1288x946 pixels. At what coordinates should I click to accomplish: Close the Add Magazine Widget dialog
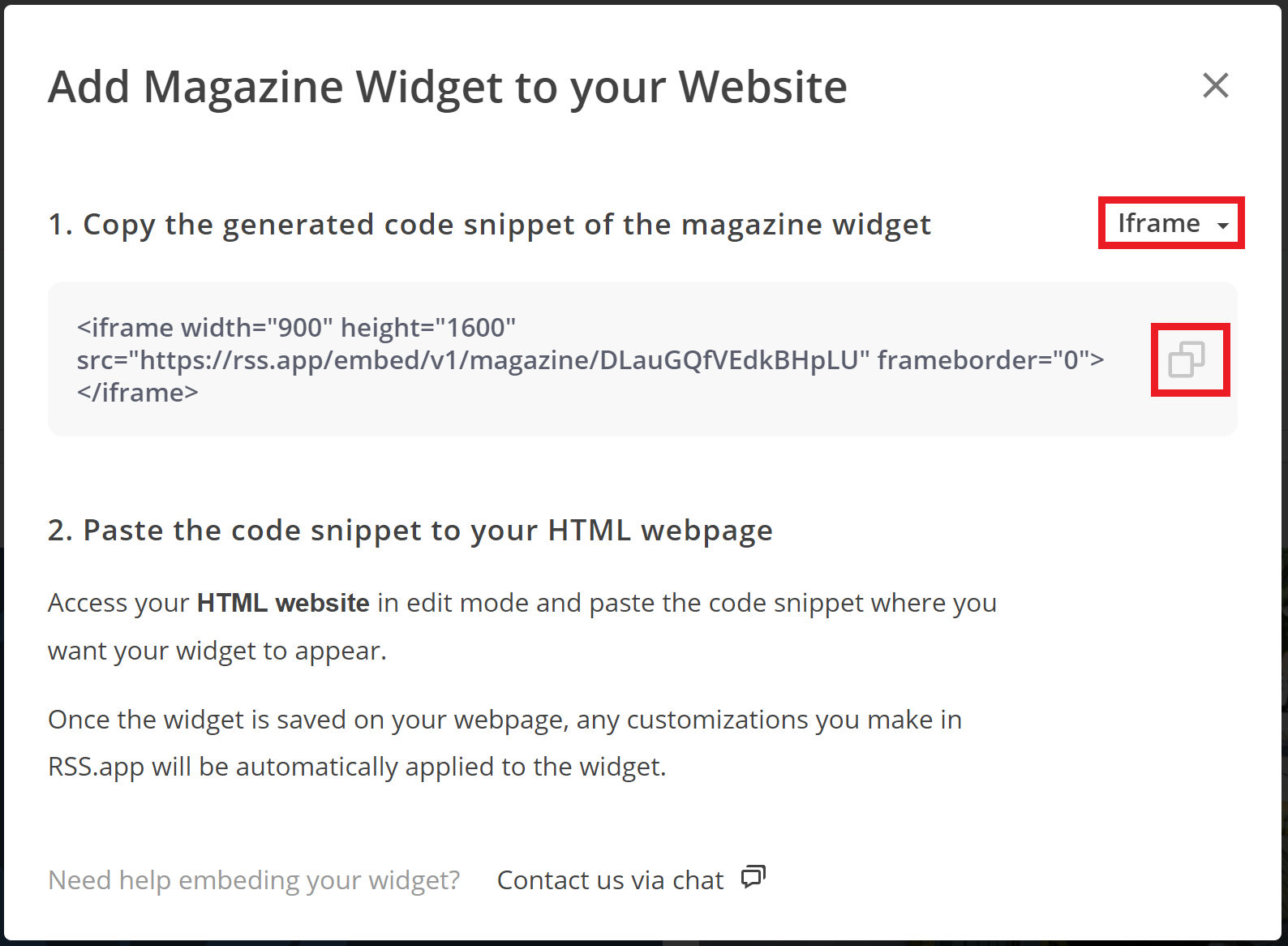[1215, 85]
